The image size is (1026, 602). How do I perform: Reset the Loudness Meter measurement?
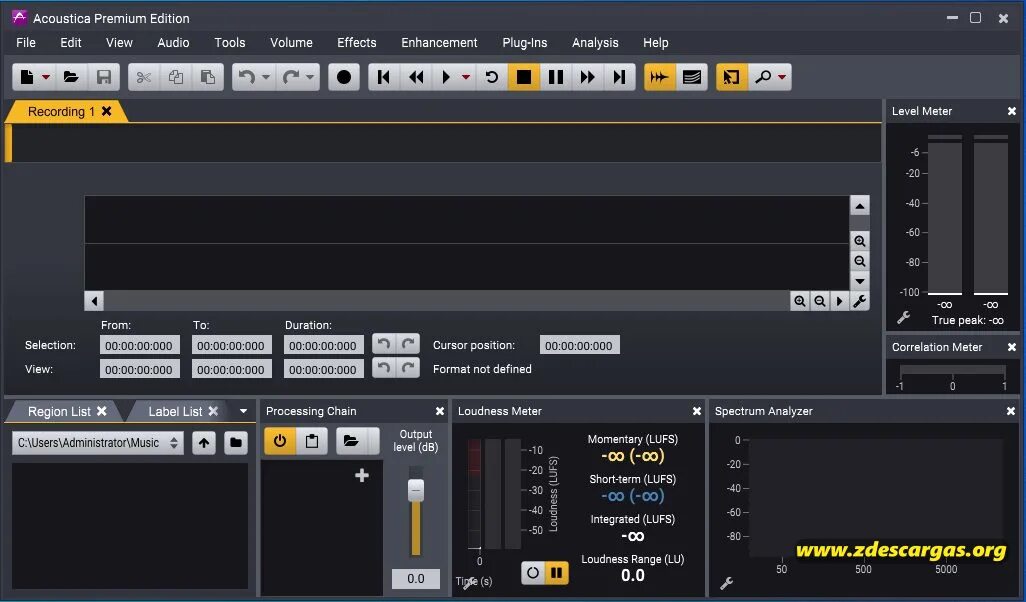click(533, 573)
